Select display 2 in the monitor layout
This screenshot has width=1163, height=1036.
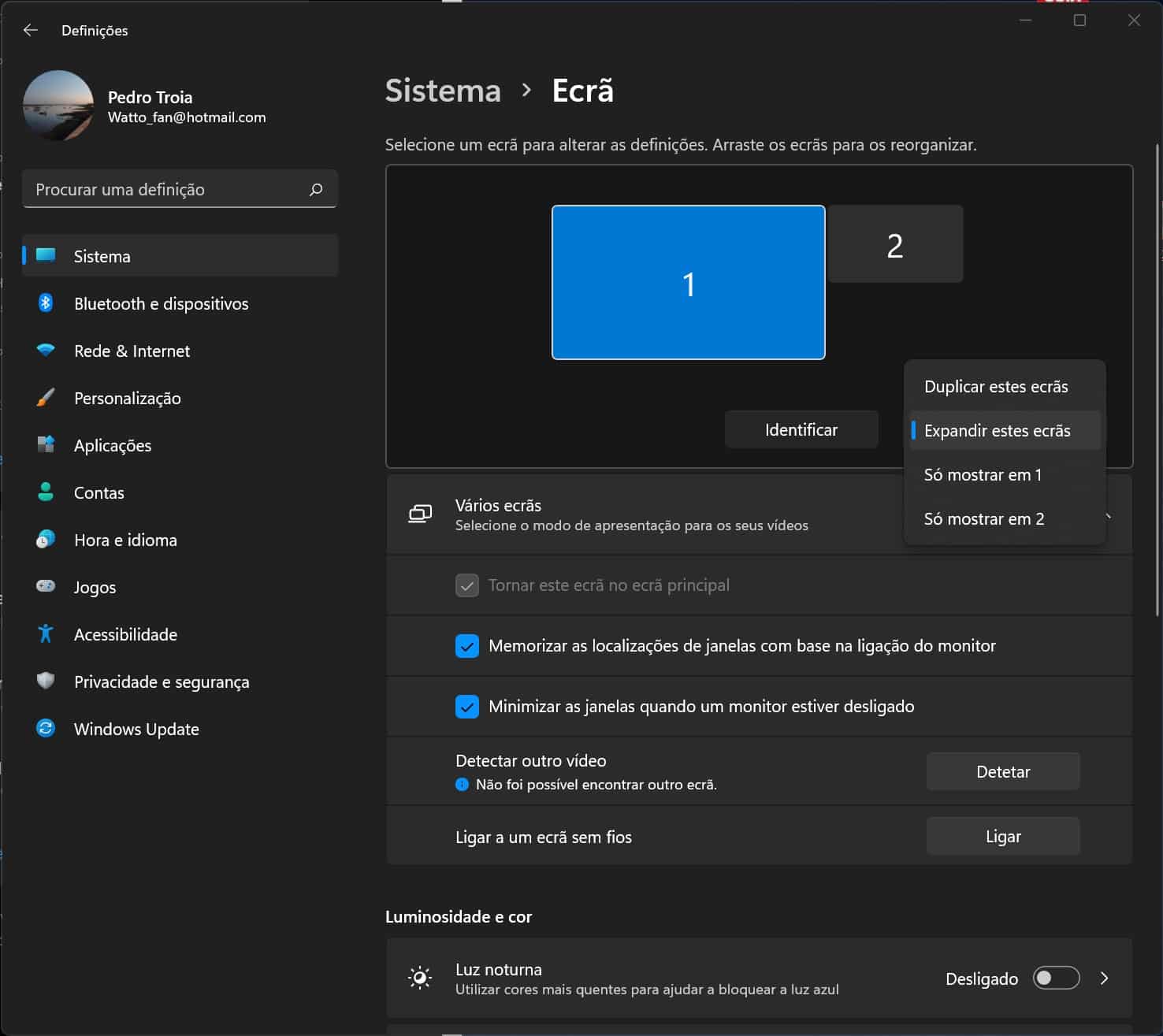pos(895,244)
